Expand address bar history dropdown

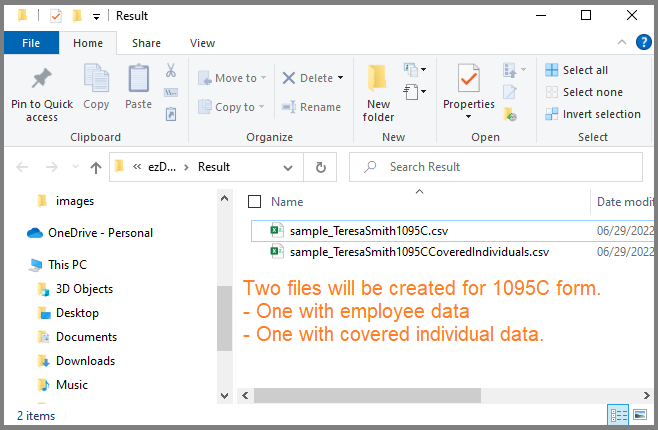point(288,168)
